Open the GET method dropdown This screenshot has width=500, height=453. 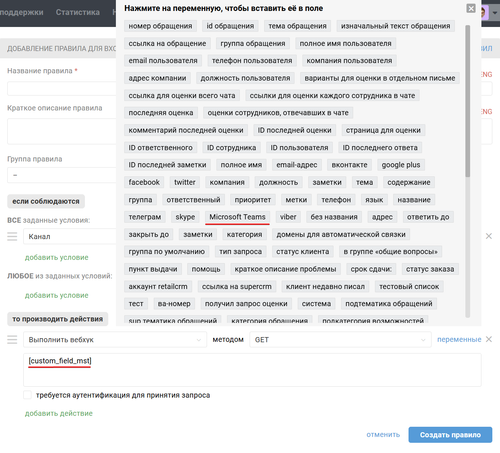coord(340,340)
